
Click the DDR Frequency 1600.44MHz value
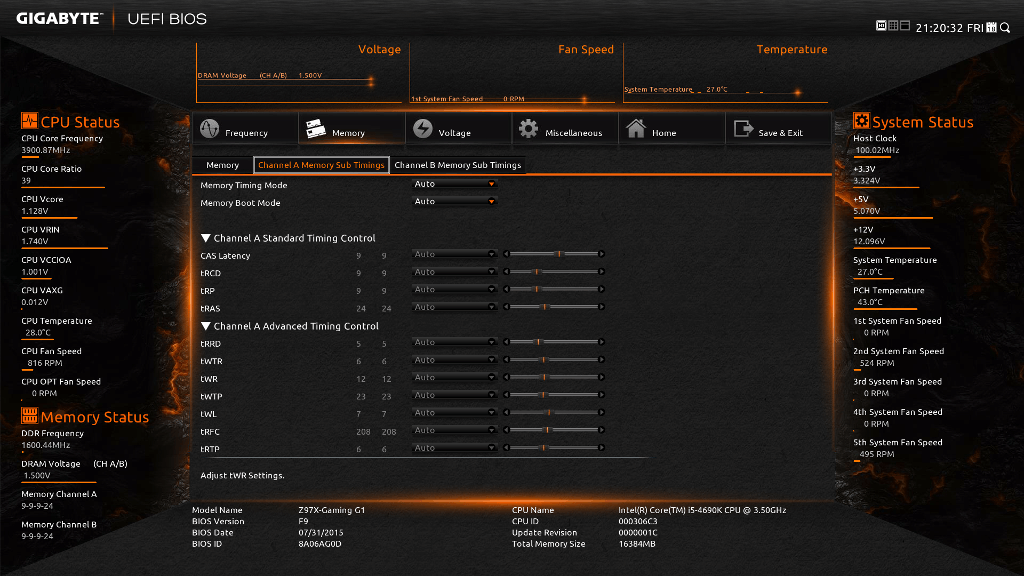[x=46, y=445]
